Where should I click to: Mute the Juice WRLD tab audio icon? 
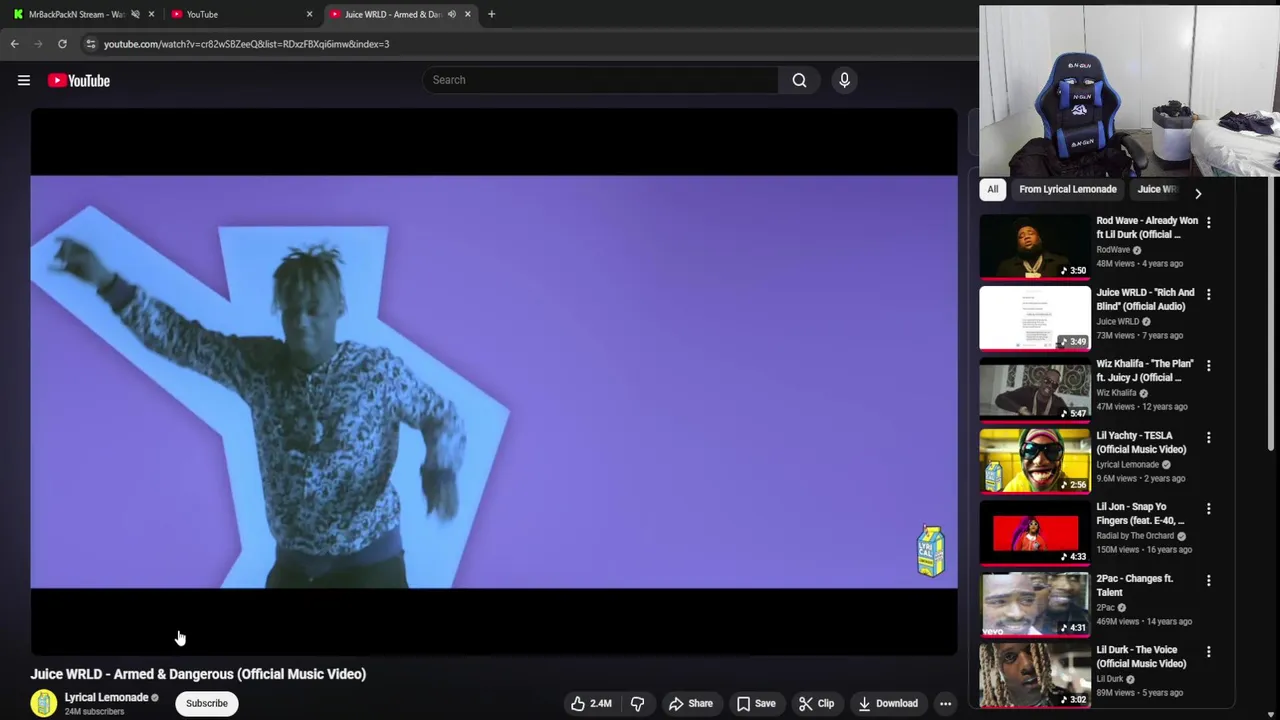click(451, 14)
